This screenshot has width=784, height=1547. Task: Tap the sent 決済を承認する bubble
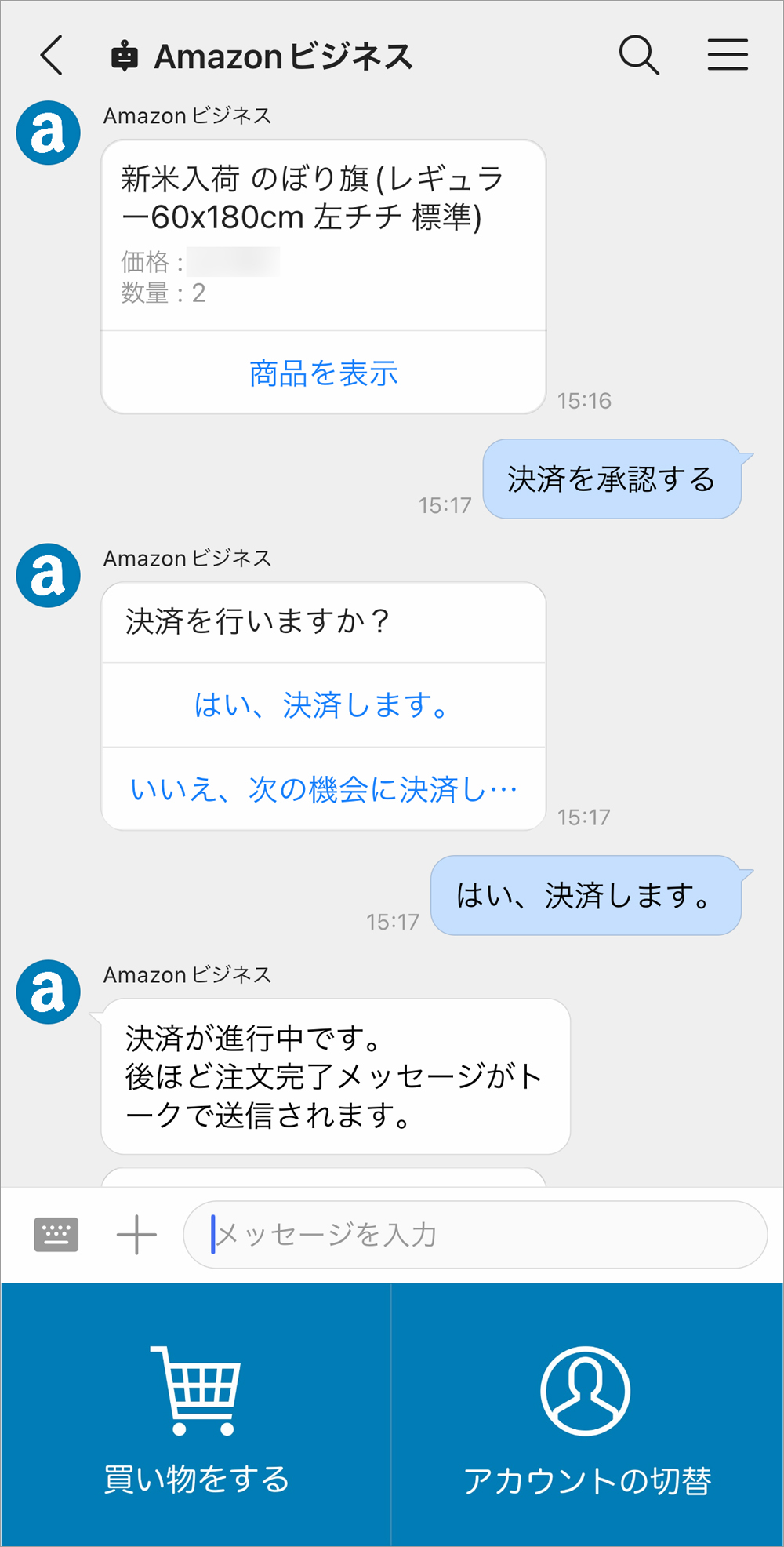[x=612, y=479]
